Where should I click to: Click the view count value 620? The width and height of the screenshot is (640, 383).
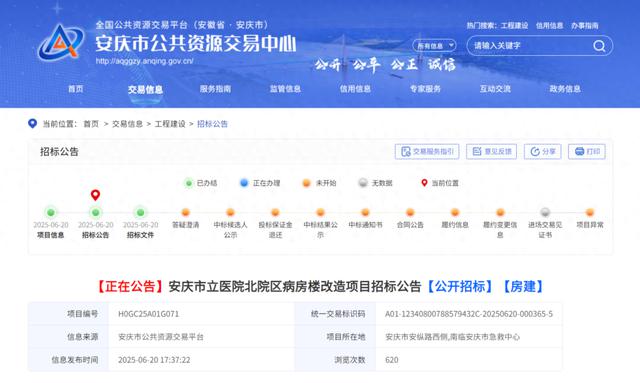[391, 360]
